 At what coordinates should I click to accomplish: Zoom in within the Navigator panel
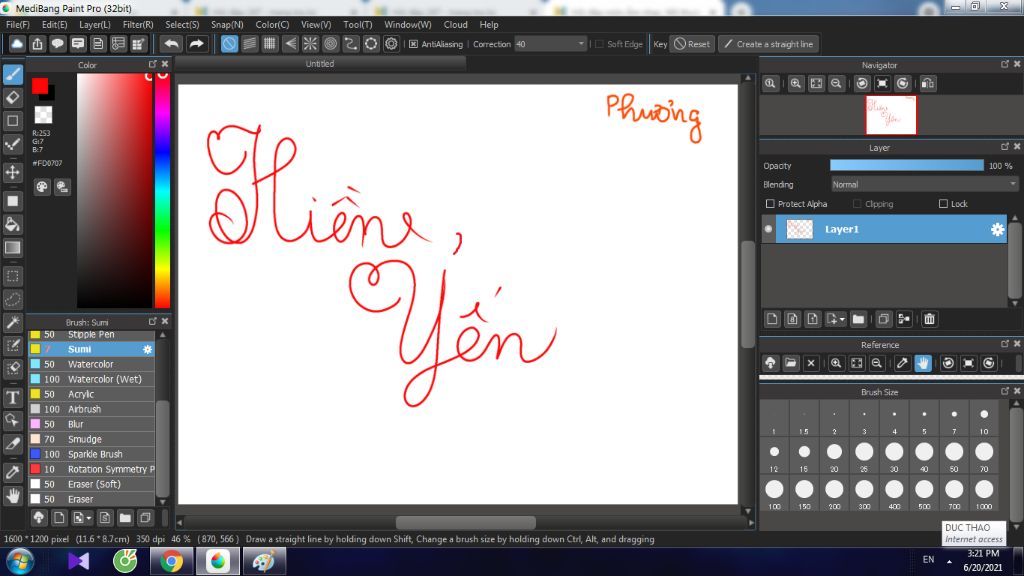coord(795,83)
